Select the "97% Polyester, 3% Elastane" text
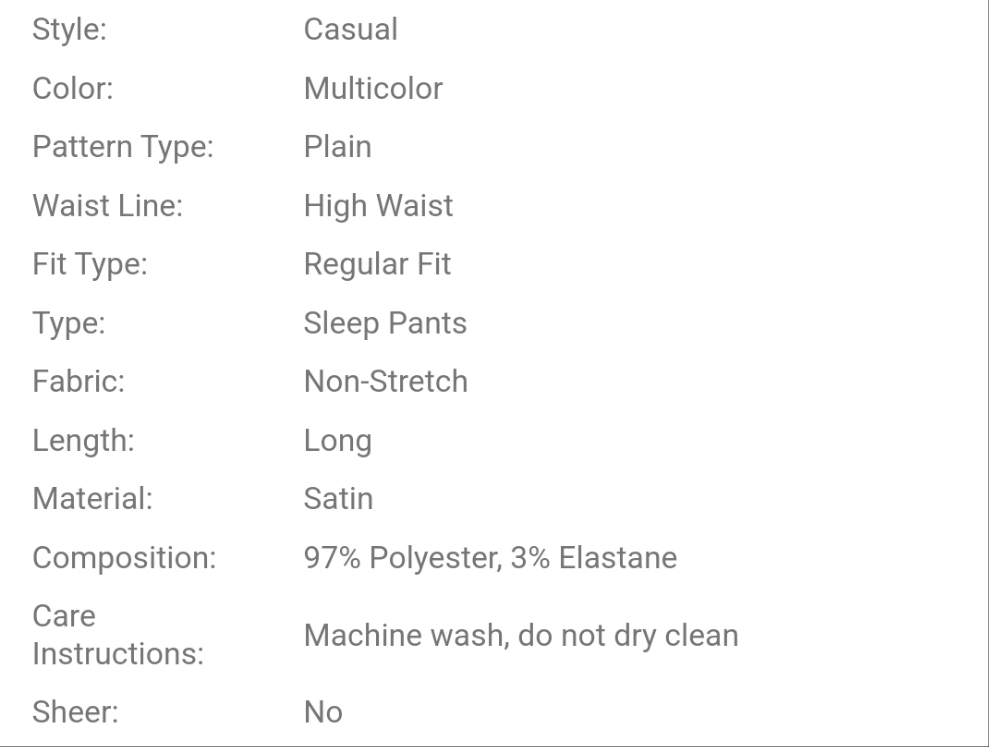989x747 pixels. 490,557
